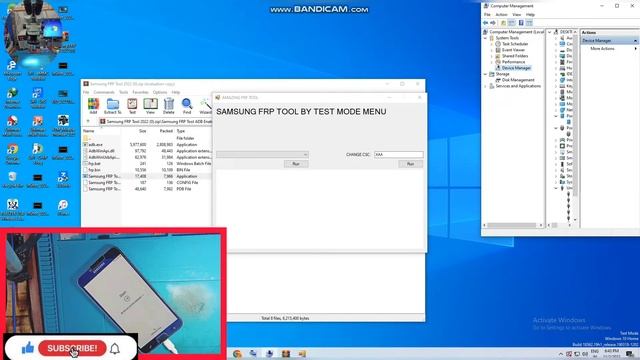Open Google Chrome desktop shortcut
Viewport: 640px width, 360px height.
point(12,154)
